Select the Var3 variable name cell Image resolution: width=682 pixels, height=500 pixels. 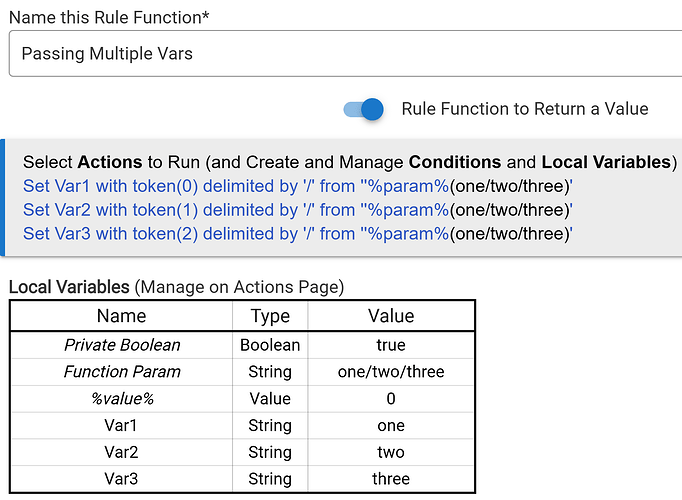[122, 478]
